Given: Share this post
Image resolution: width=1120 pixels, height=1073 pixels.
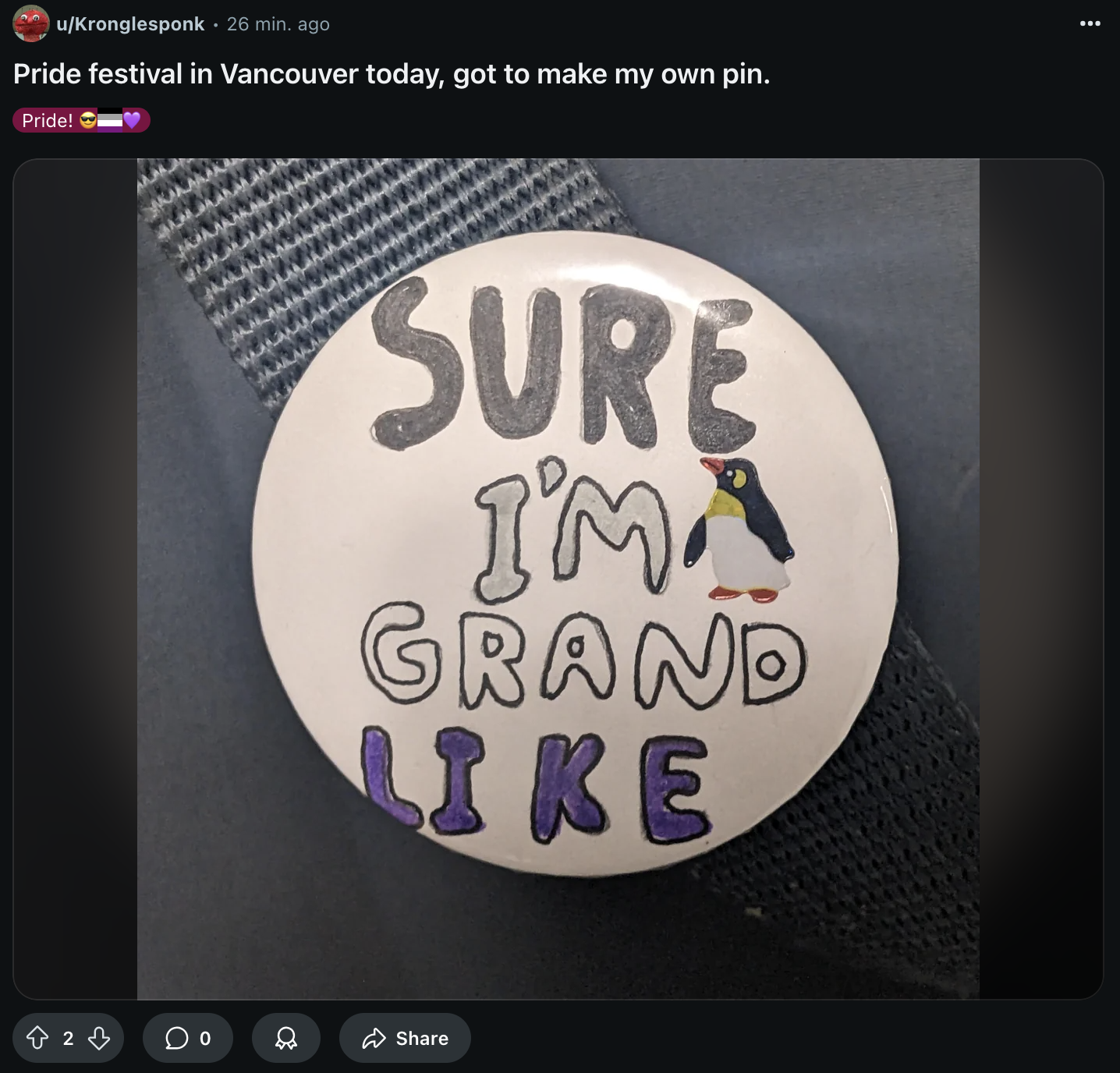Looking at the screenshot, I should point(405,1038).
